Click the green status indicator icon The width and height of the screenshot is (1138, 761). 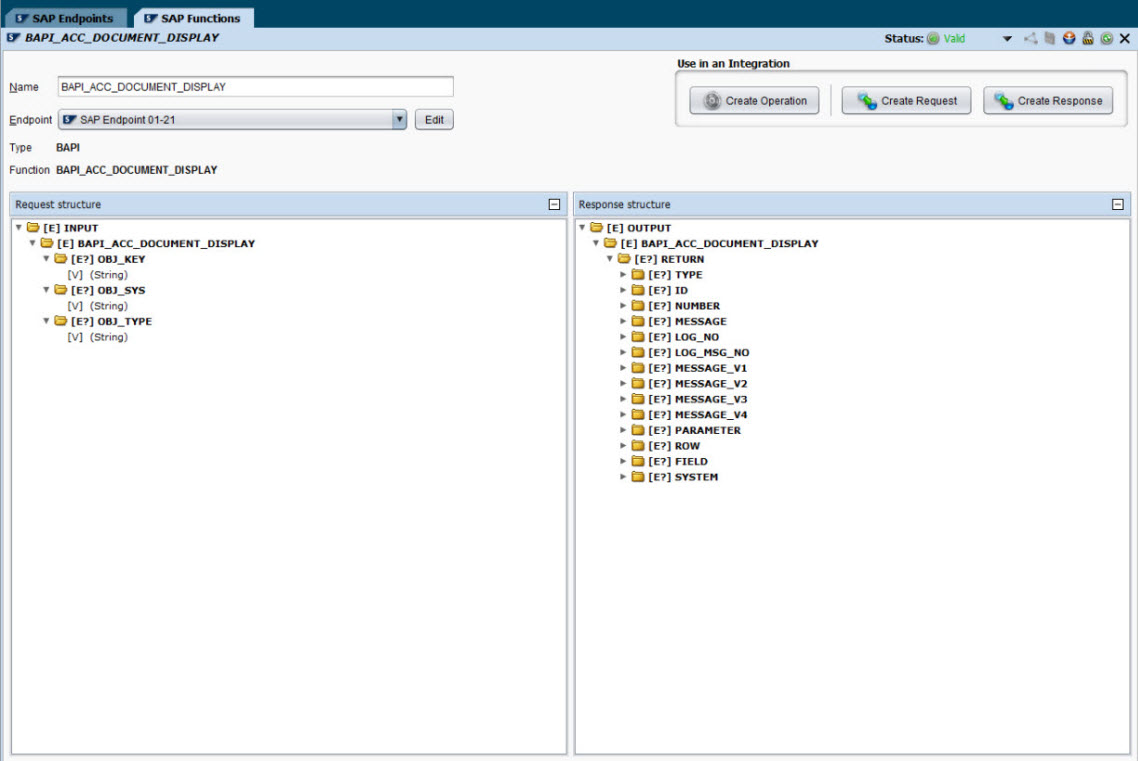point(933,38)
